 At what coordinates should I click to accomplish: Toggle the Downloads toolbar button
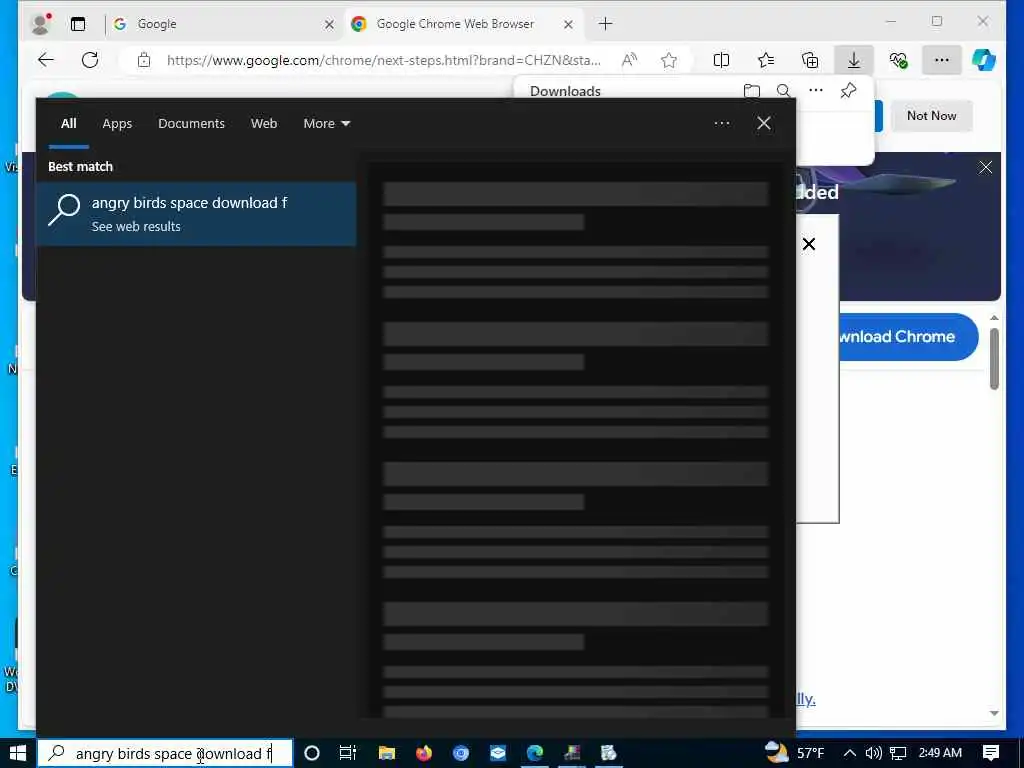click(854, 60)
